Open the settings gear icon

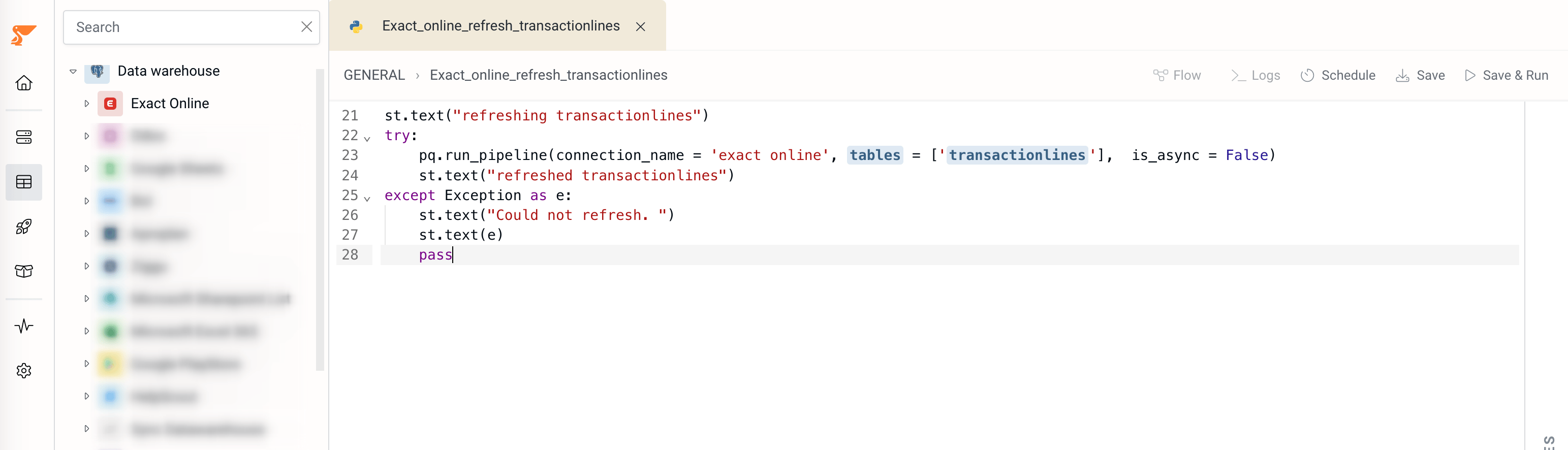(x=24, y=370)
